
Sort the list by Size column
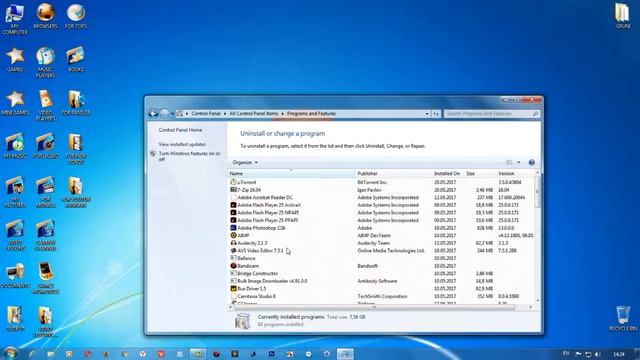(480, 173)
